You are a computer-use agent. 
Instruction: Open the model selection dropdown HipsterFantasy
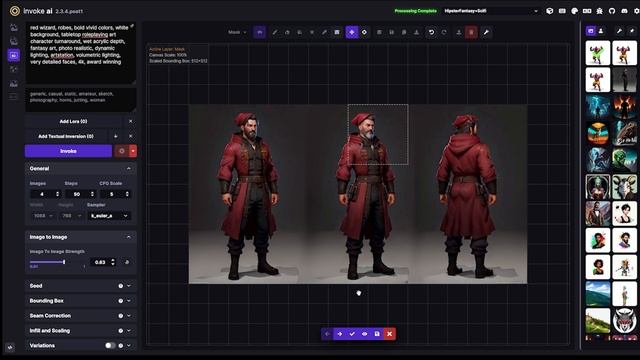pyautogui.click(x=491, y=11)
